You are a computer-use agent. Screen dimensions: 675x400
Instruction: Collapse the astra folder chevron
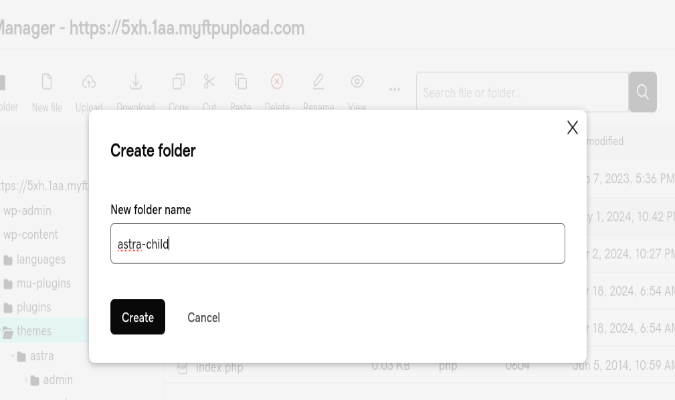[13, 356]
